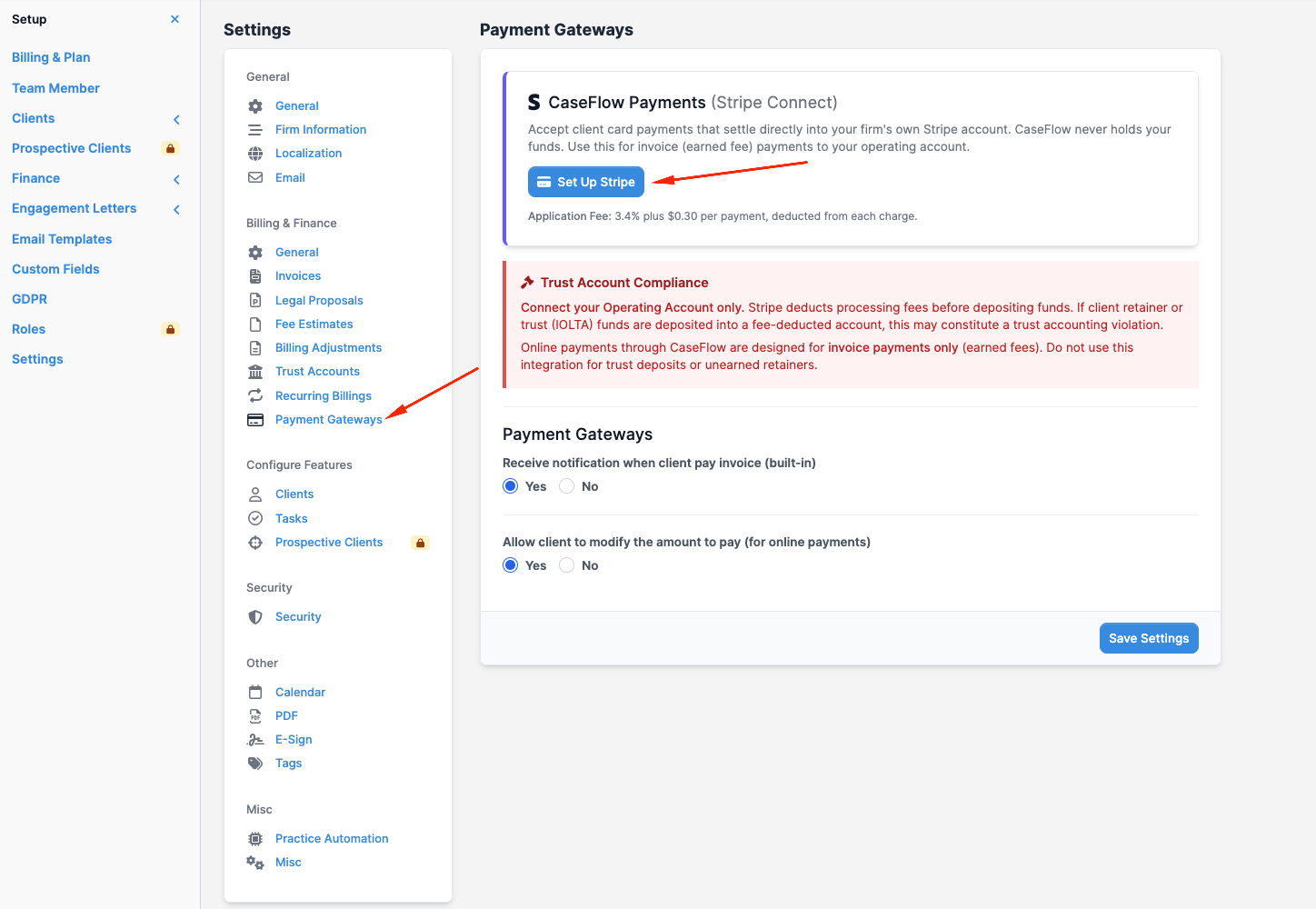Click the Tags icon
The height and width of the screenshot is (909, 1316).
[x=255, y=764]
